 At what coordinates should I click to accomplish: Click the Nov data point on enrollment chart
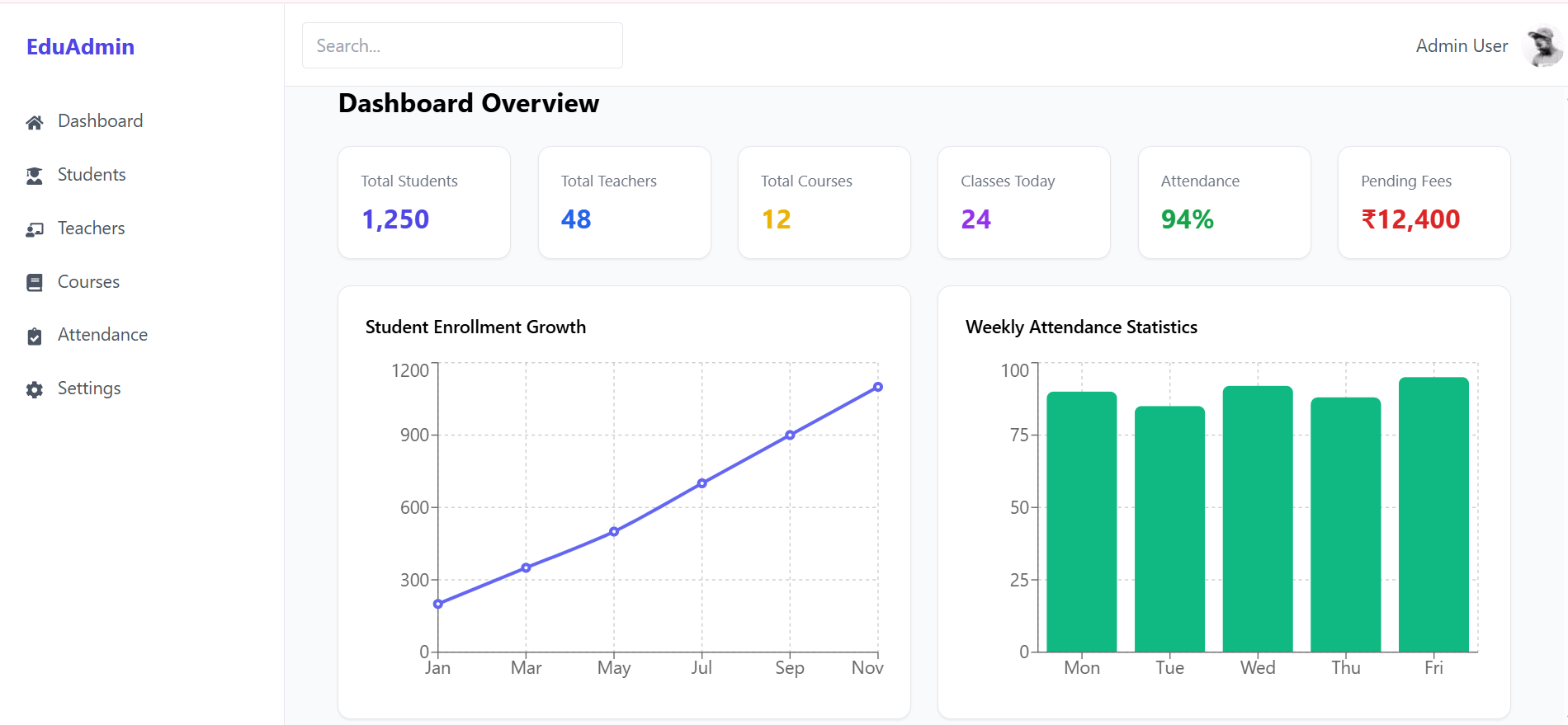click(878, 387)
